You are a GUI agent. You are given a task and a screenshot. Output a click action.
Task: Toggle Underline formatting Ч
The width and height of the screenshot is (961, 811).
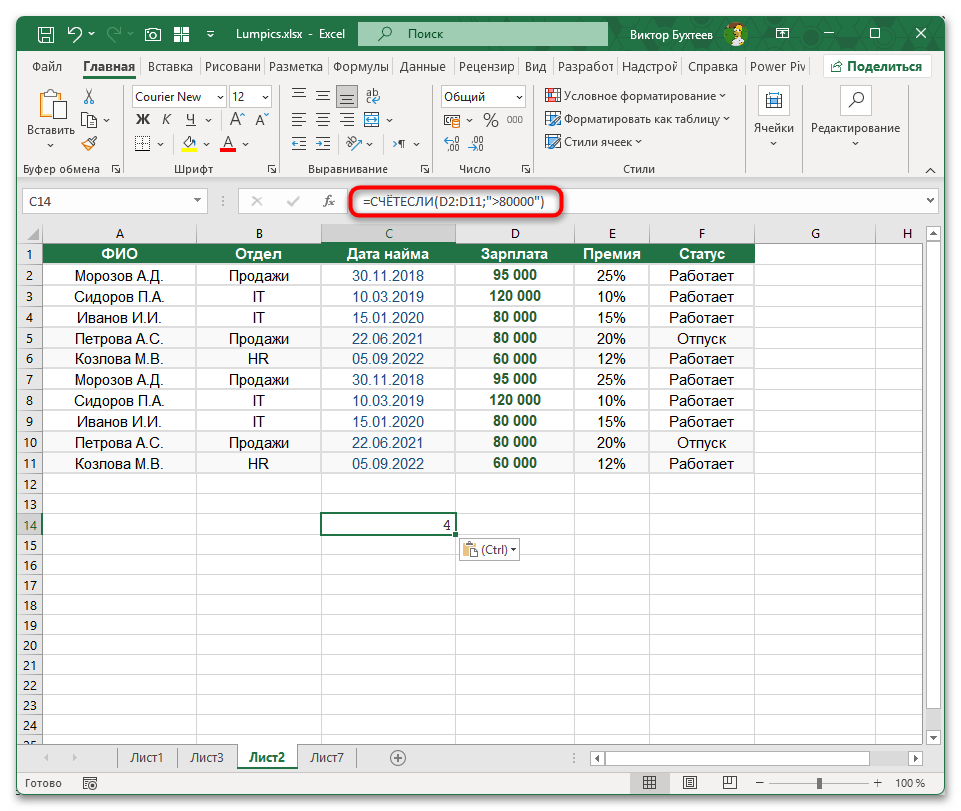point(191,120)
